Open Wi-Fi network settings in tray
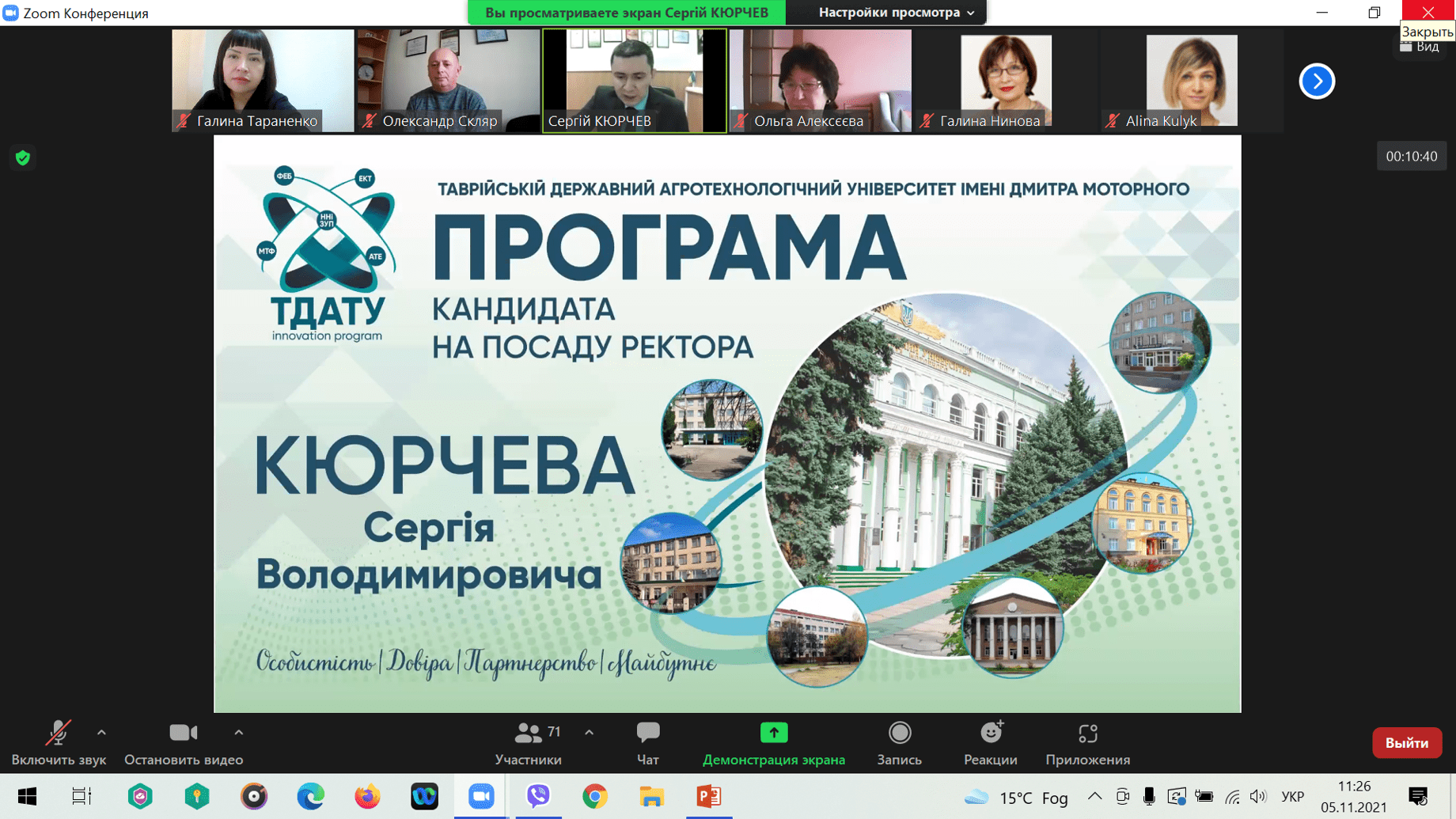The image size is (1456, 819). click(1232, 796)
